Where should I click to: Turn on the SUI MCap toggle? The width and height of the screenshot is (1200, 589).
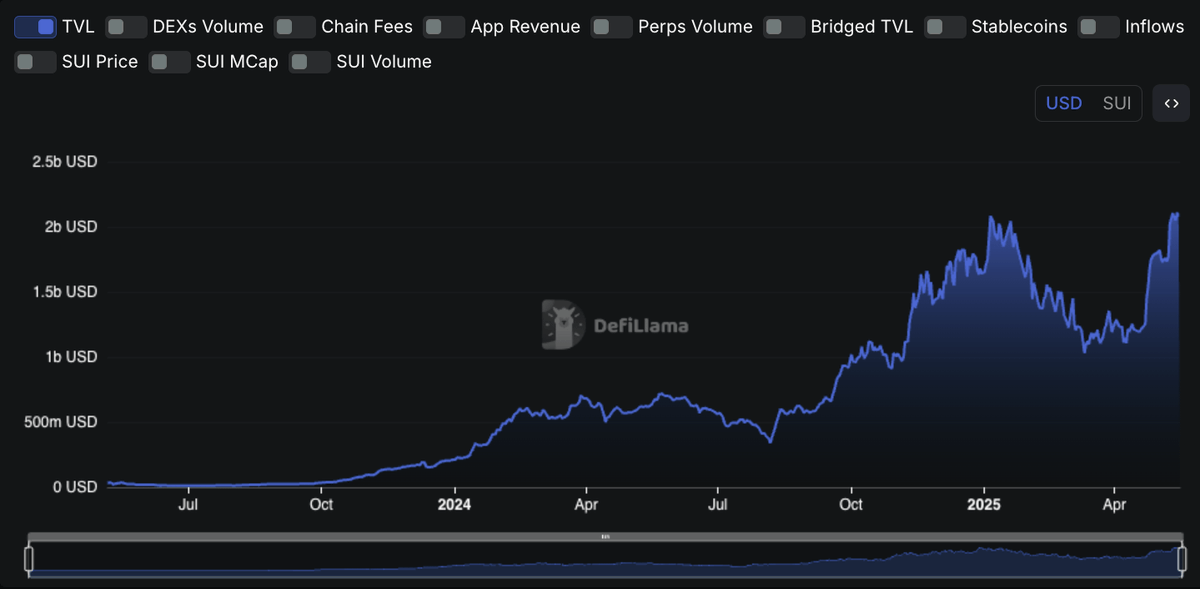tap(169, 62)
